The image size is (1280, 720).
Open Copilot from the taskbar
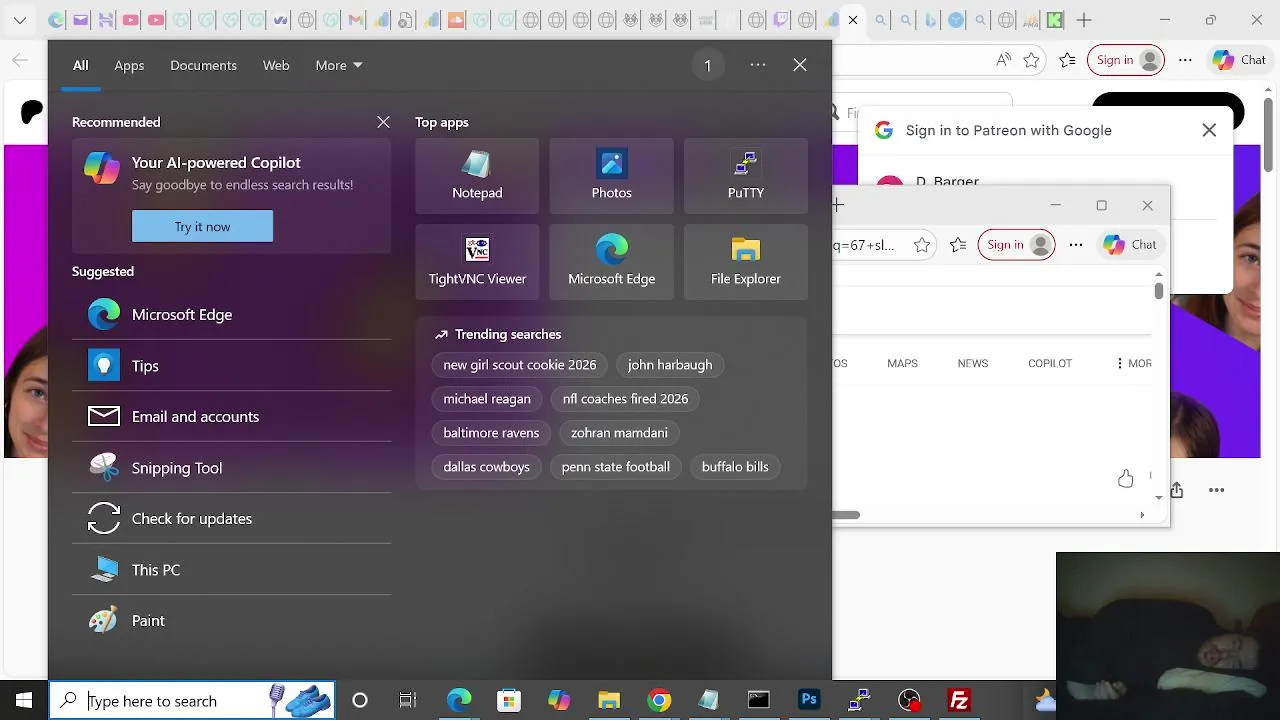pos(559,700)
